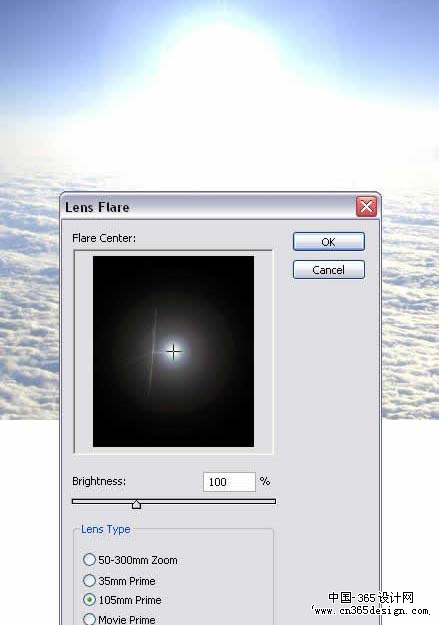Click the 中国-365设计网 watermark text

click(371, 597)
